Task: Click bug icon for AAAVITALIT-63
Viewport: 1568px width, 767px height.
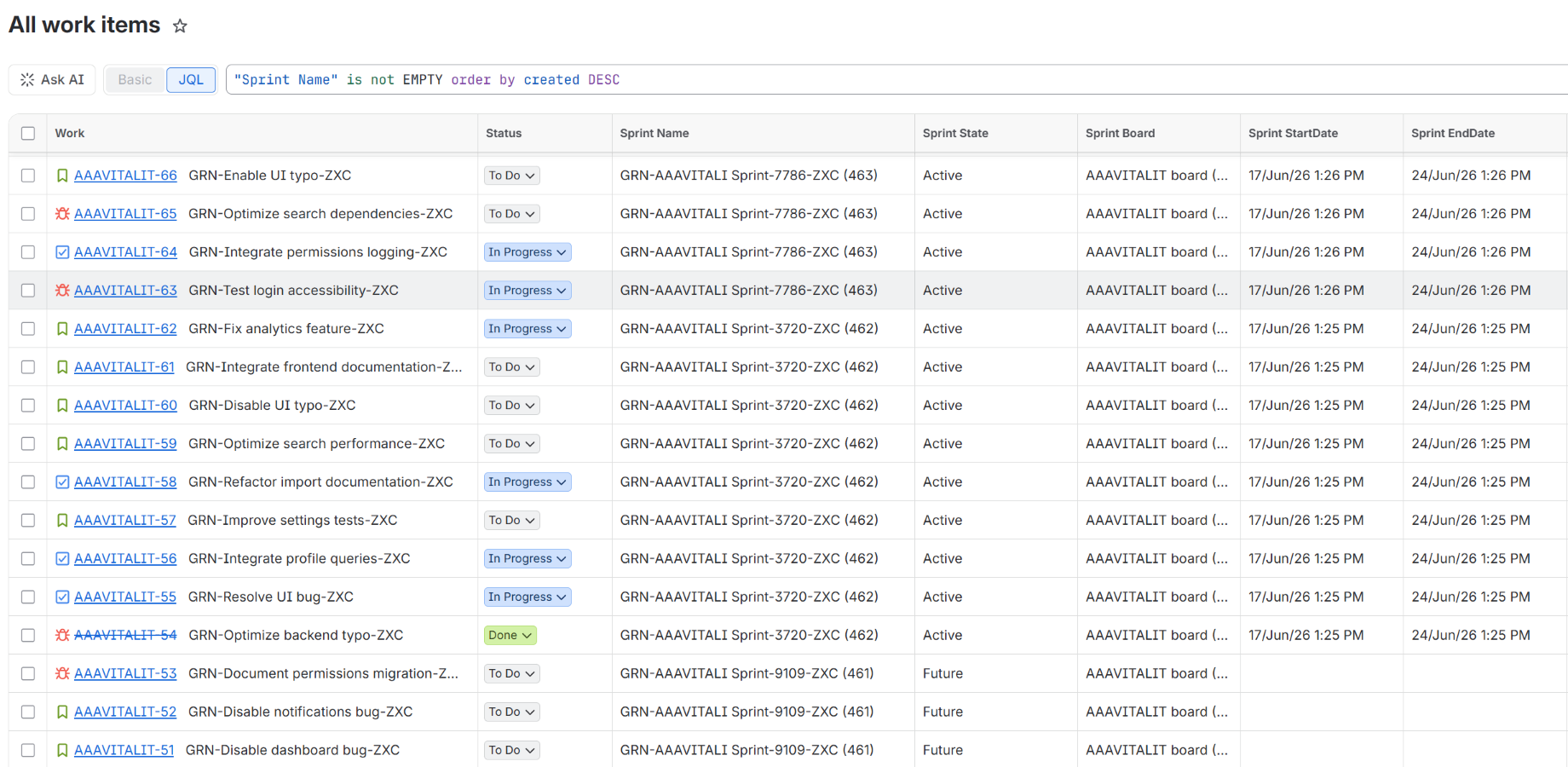Action: (x=62, y=291)
